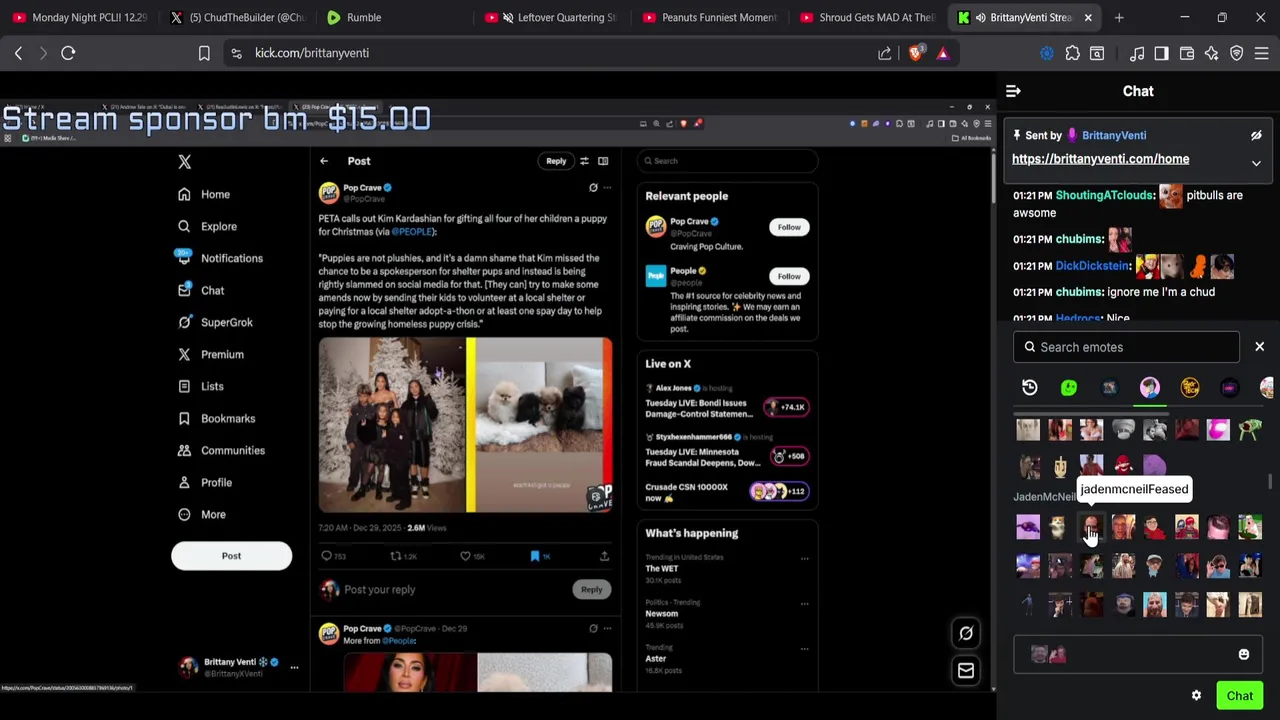Open Communities in the X sidebar

[221, 450]
